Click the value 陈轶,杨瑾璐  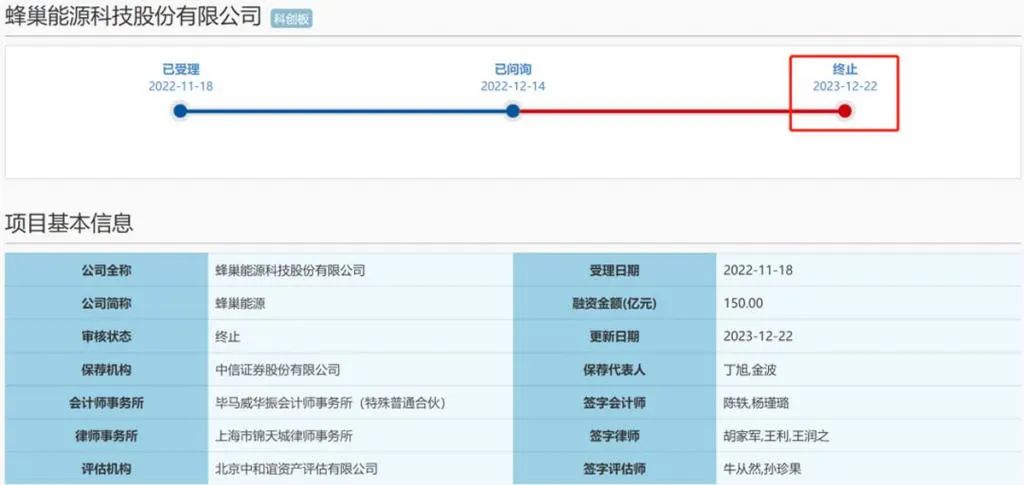pos(756,403)
